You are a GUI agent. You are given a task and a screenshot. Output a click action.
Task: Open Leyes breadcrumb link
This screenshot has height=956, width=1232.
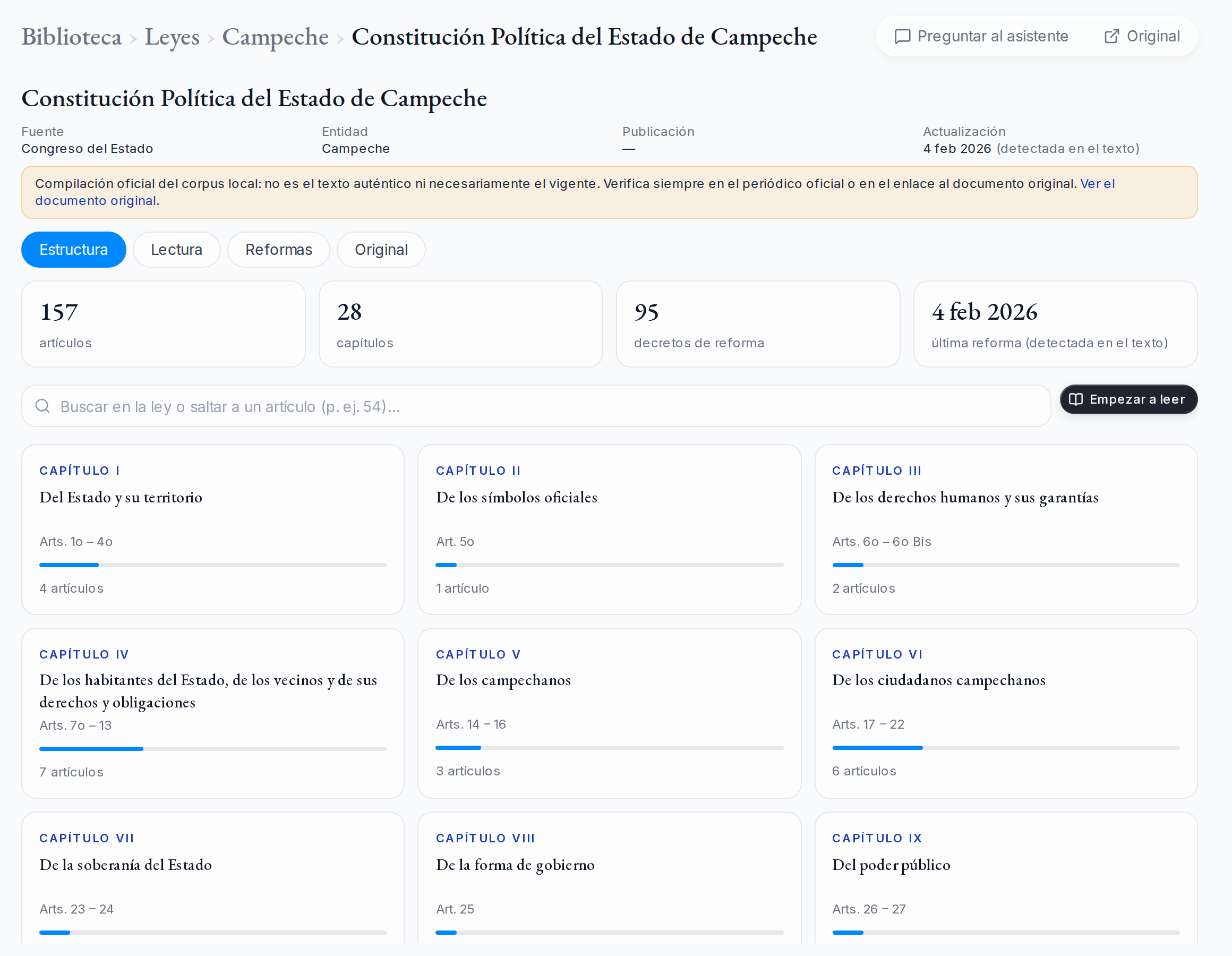(x=172, y=37)
